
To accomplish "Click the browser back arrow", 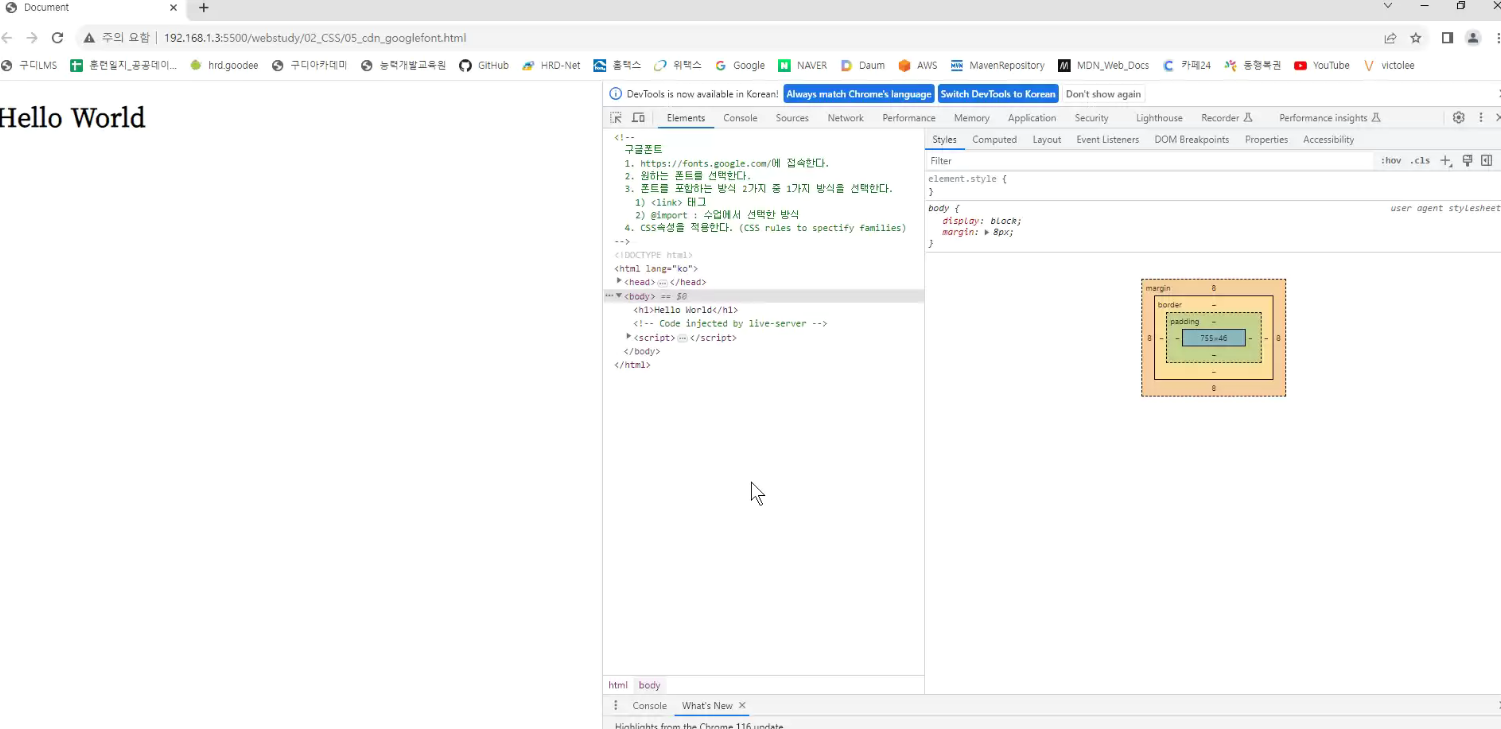I will coord(7,38).
